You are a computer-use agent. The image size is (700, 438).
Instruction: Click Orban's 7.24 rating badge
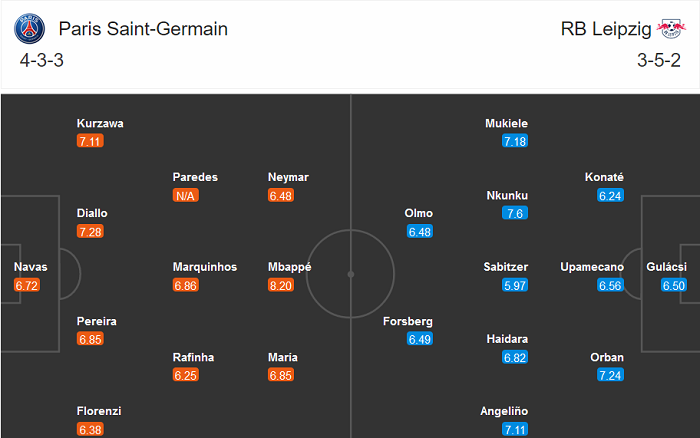(610, 375)
